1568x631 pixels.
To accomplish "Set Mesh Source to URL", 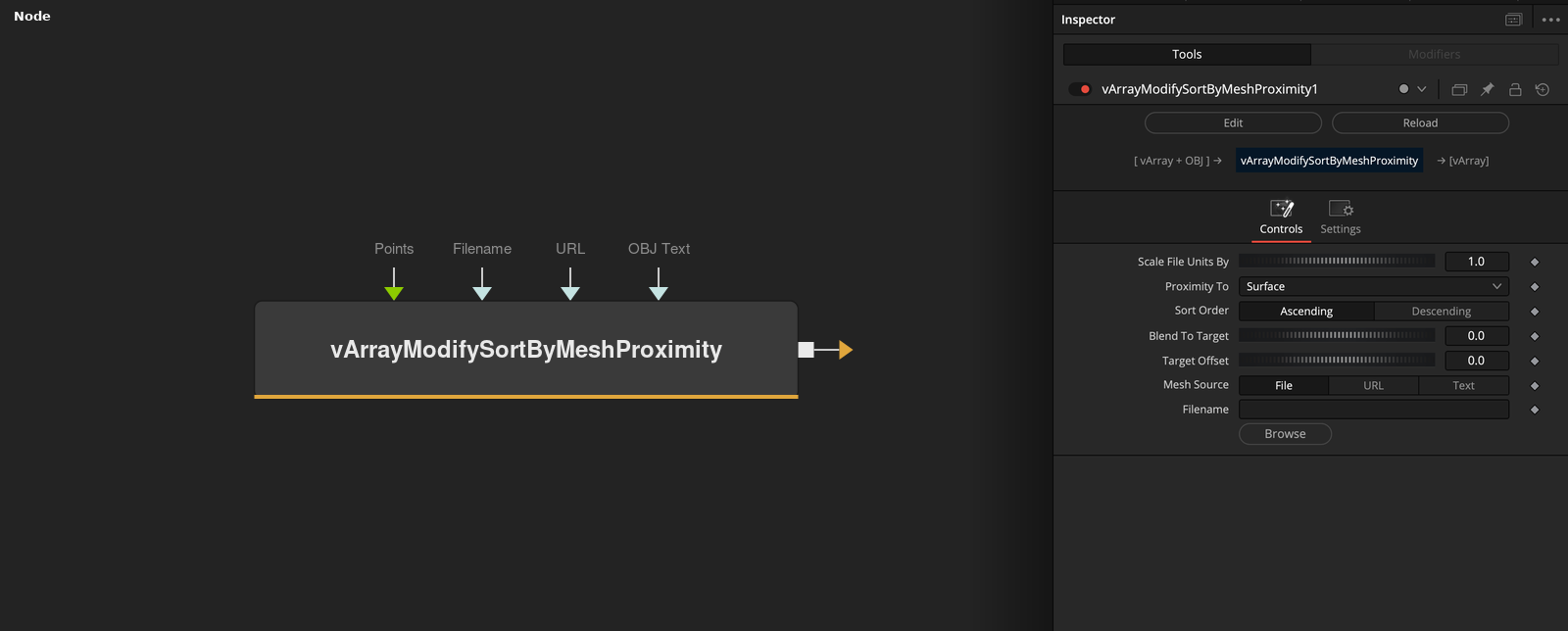I will tap(1373, 385).
